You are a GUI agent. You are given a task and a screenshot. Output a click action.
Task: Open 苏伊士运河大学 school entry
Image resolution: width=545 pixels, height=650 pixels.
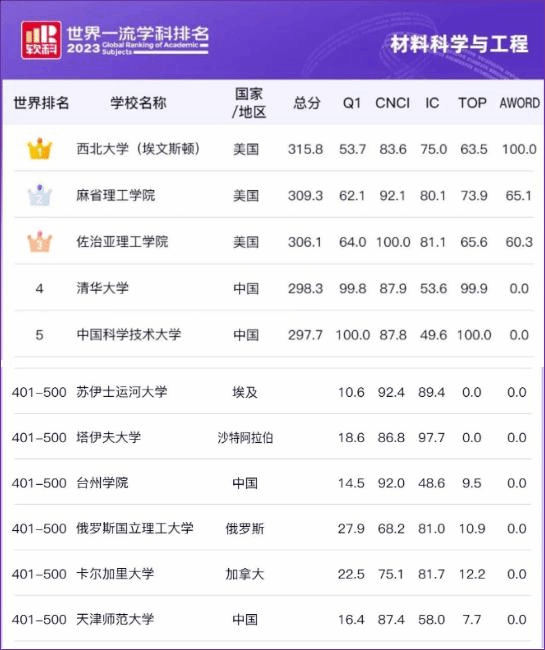pos(122,392)
